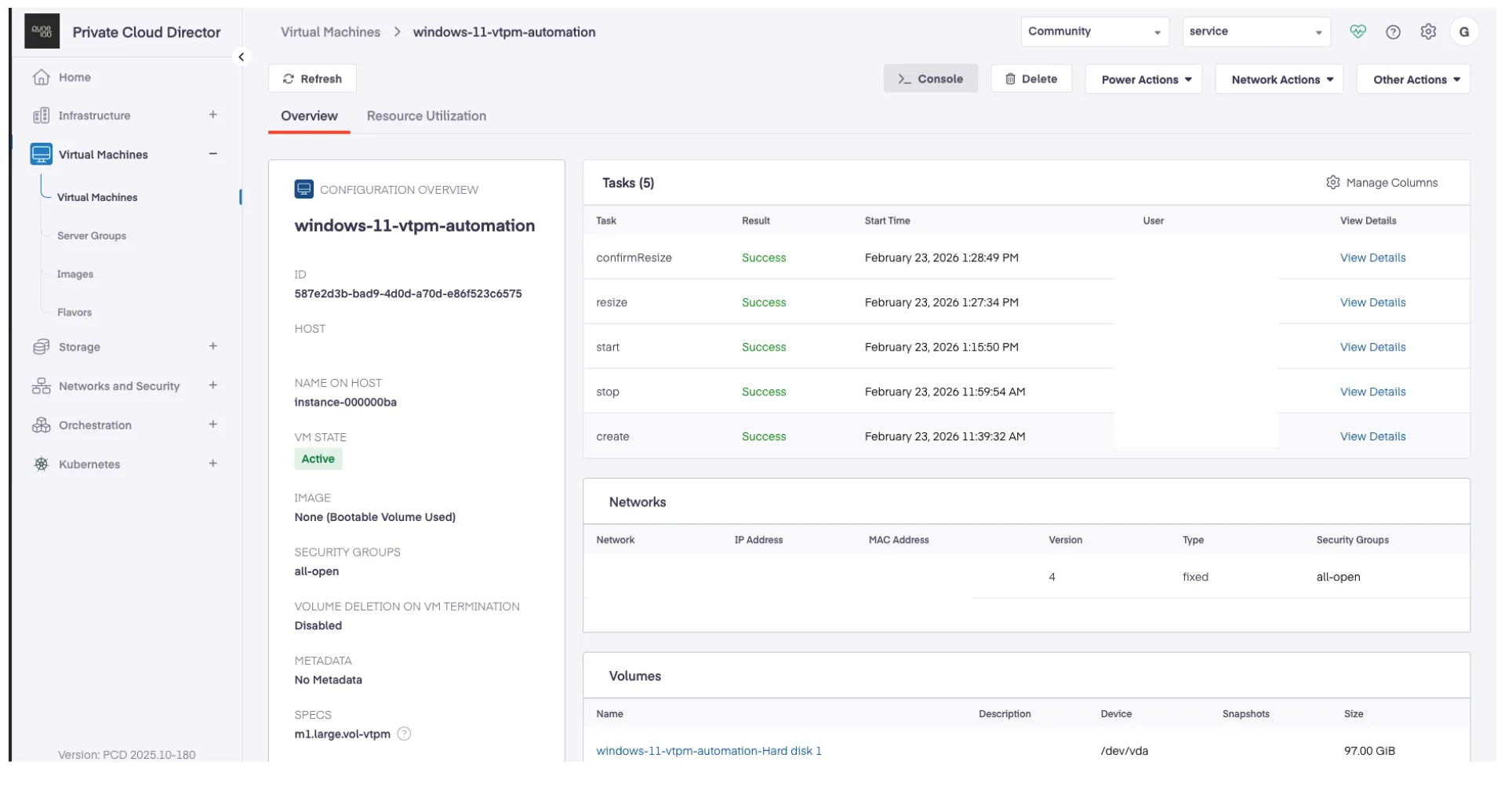Click the Storage icon in the sidebar
This screenshot has height=791, width=1512.
tap(41, 346)
